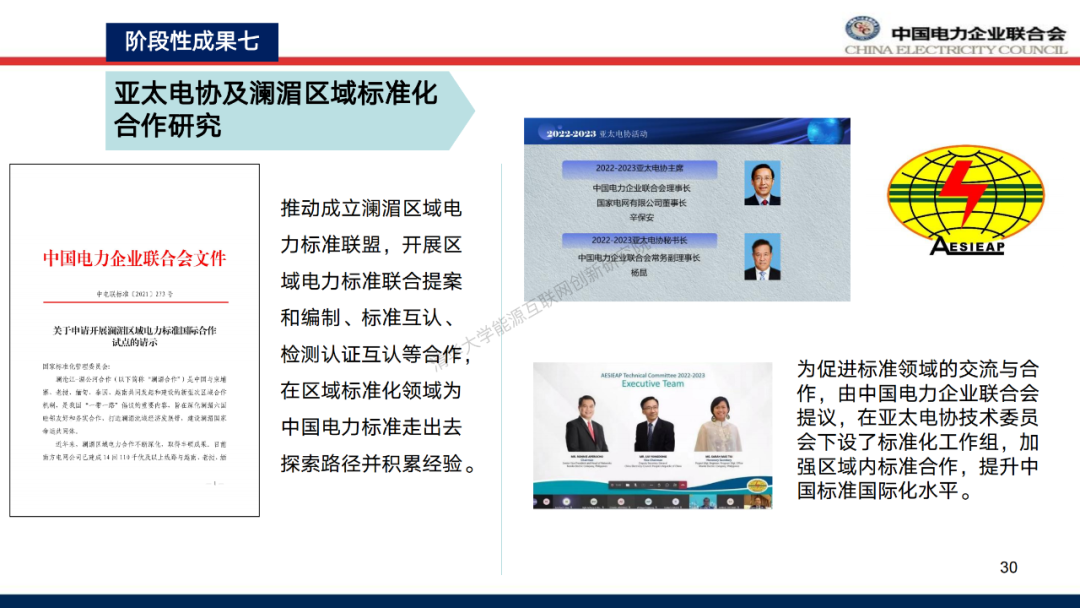Viewport: 1080px width, 608px height.
Task: Click the red-tie man in the Executive Team photo
Action: point(587,423)
